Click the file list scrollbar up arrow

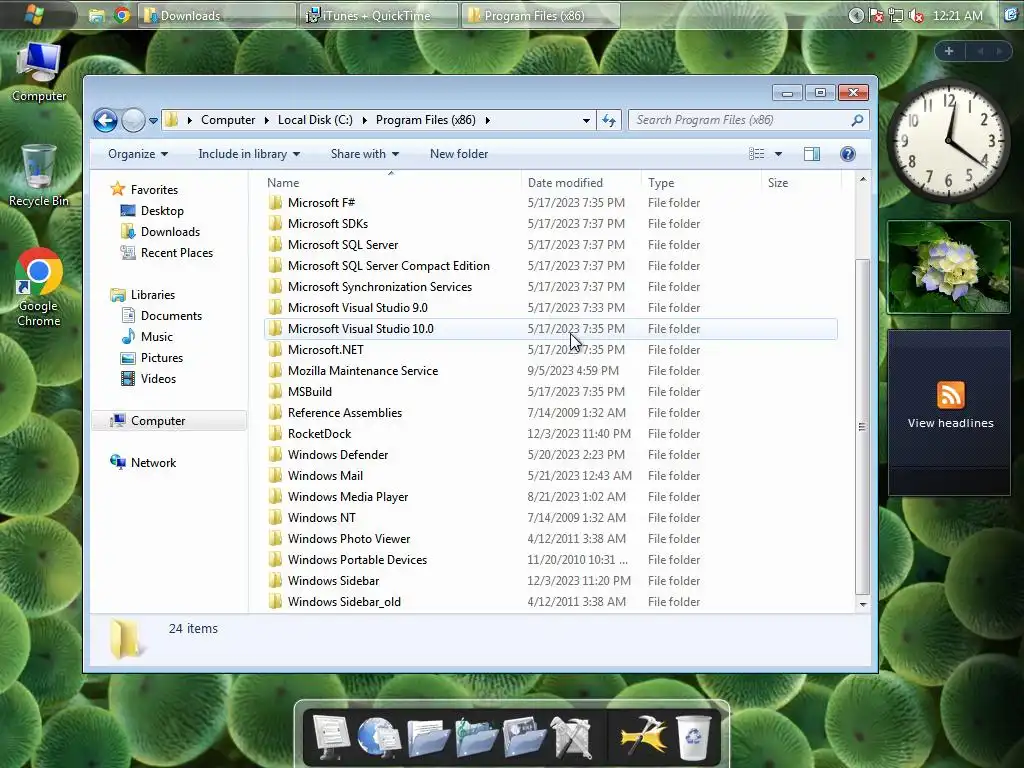[863, 179]
